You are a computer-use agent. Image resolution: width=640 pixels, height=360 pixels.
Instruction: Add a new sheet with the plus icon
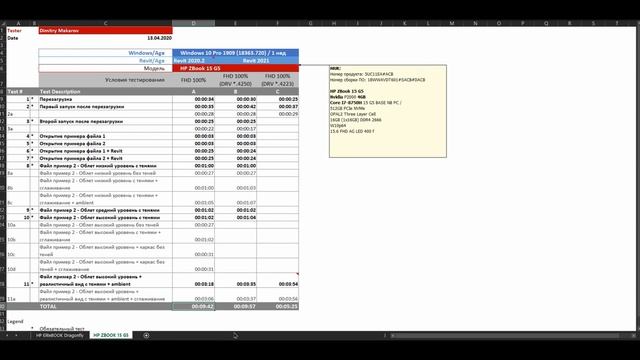pos(146,336)
